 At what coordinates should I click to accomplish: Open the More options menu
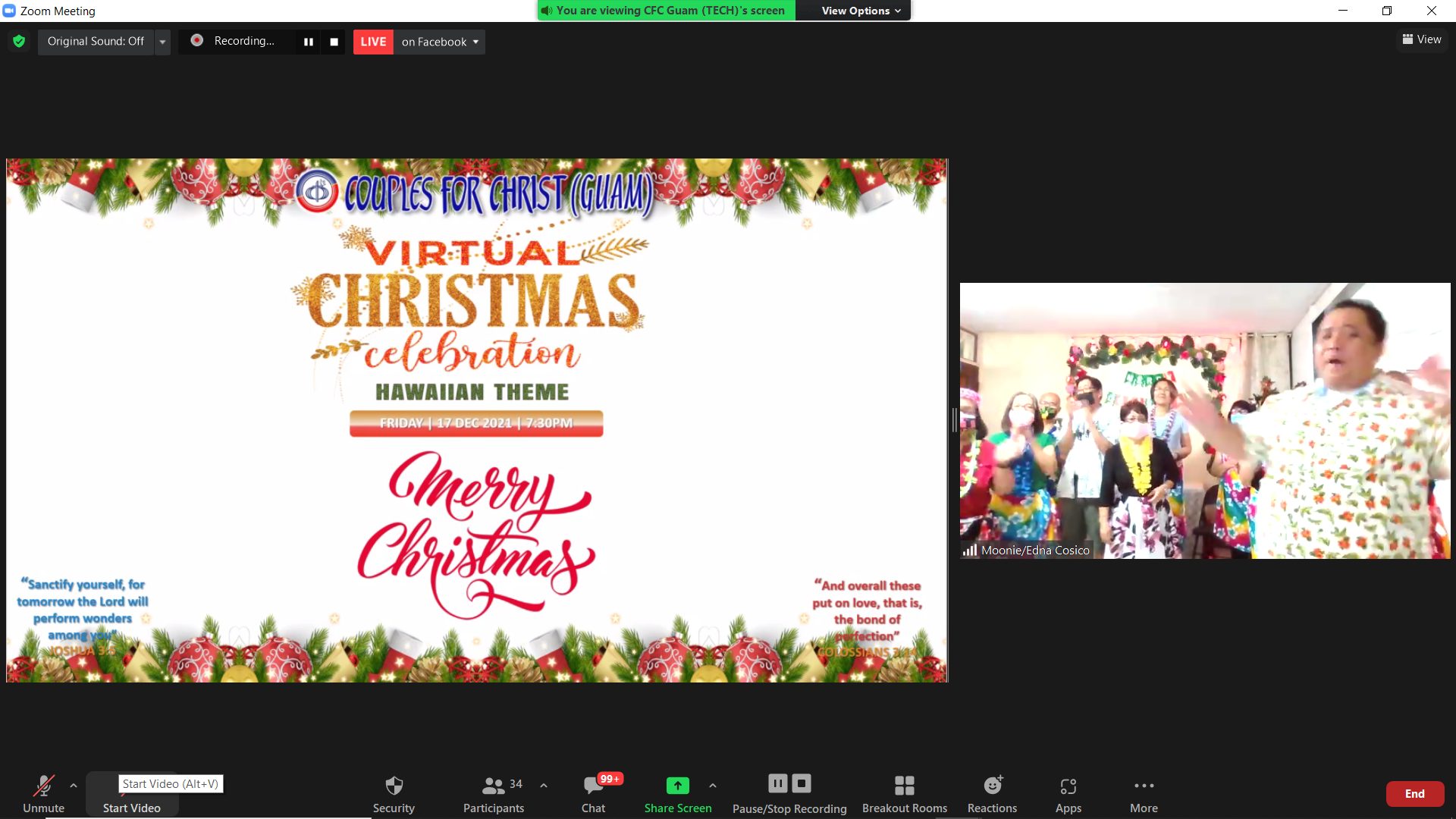(1144, 795)
